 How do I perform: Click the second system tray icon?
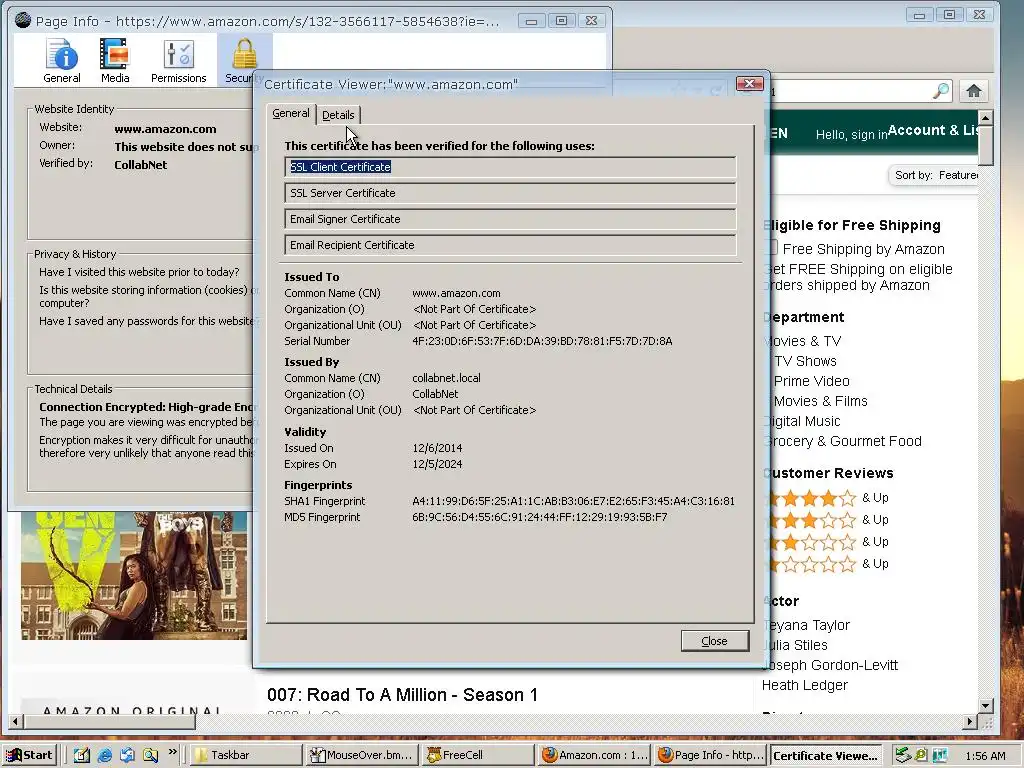coord(921,756)
